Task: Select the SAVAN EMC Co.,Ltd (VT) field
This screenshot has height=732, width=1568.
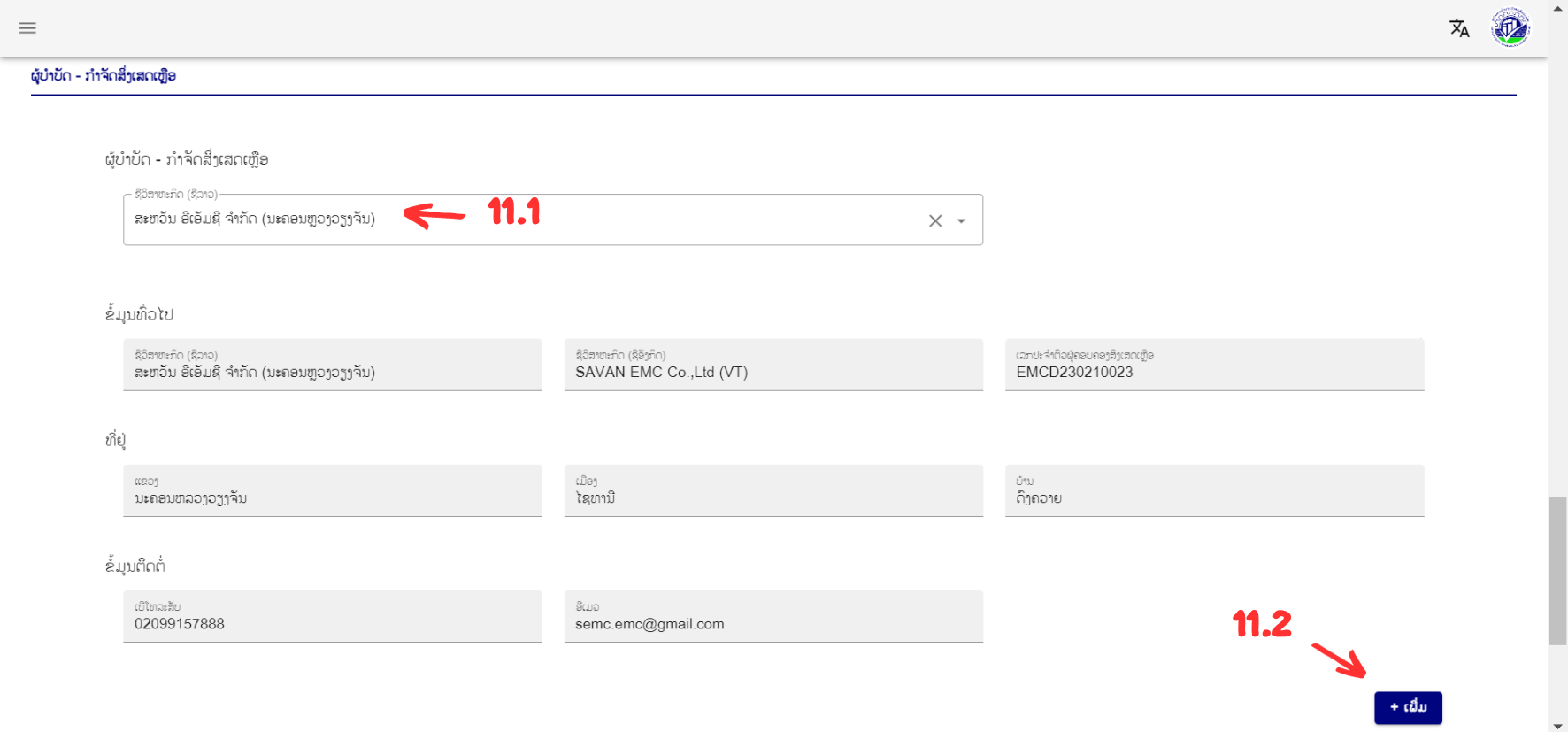Action: pos(772,365)
